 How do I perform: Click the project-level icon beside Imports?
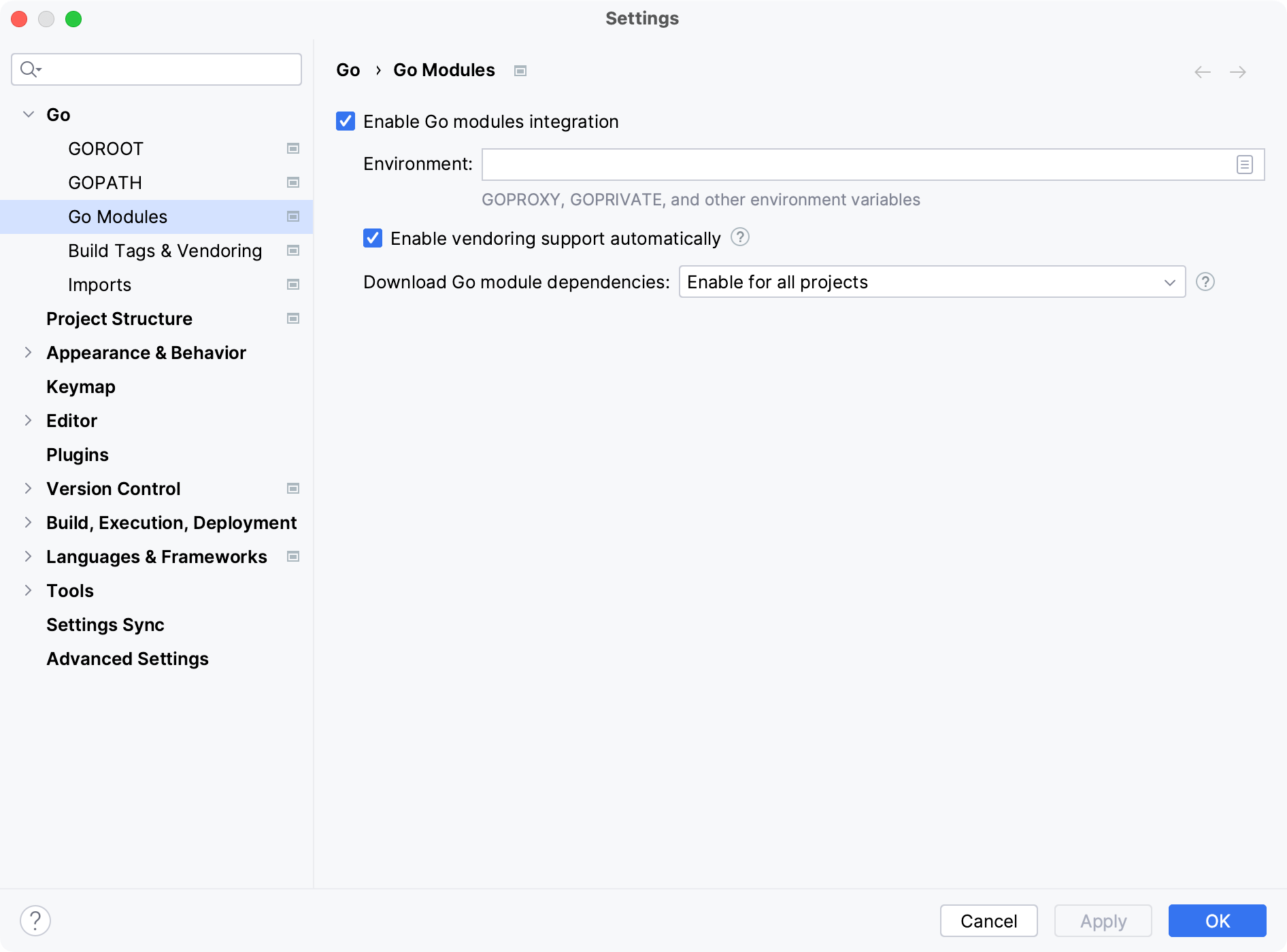tap(293, 284)
